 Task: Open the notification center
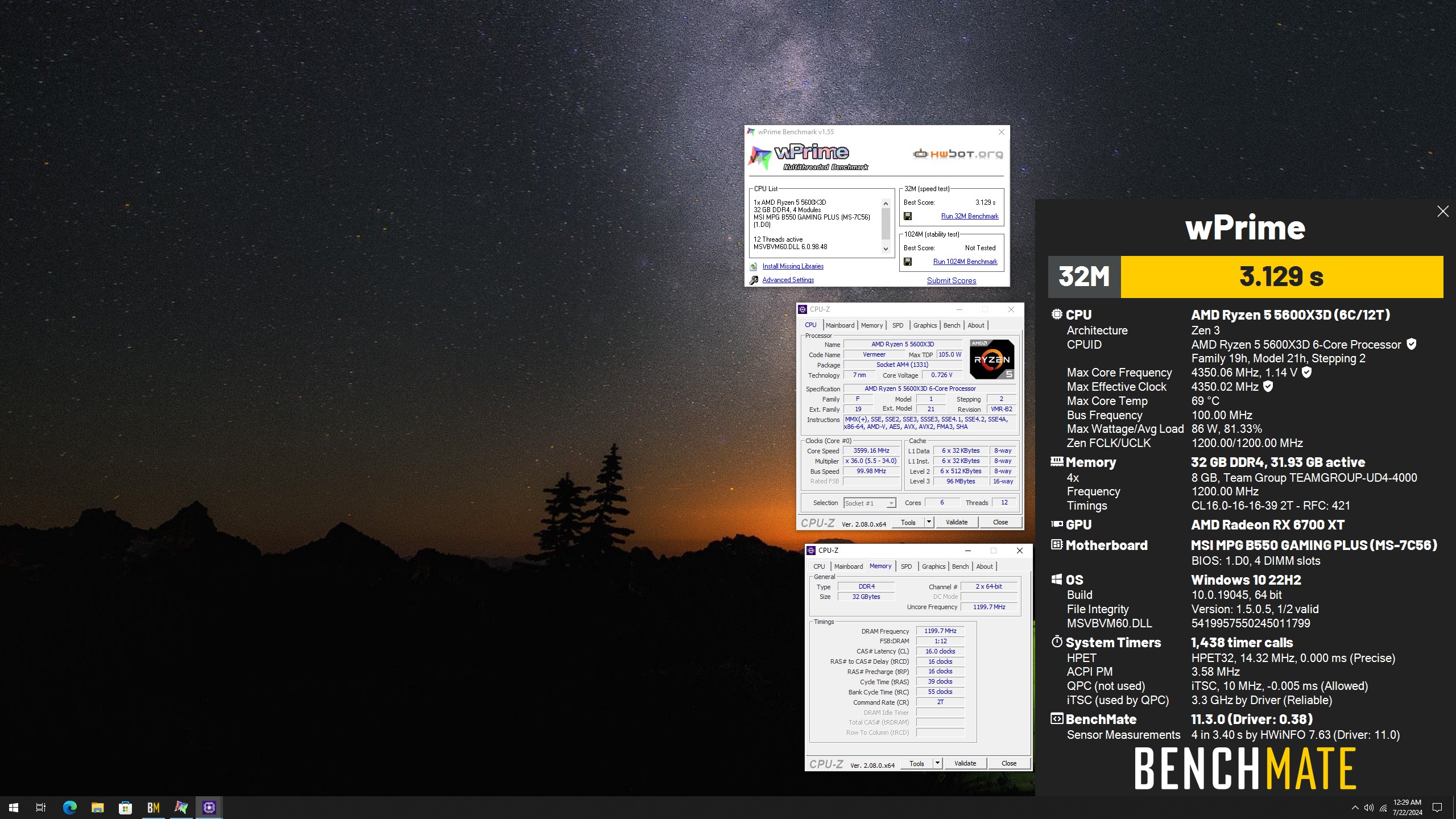1437,808
